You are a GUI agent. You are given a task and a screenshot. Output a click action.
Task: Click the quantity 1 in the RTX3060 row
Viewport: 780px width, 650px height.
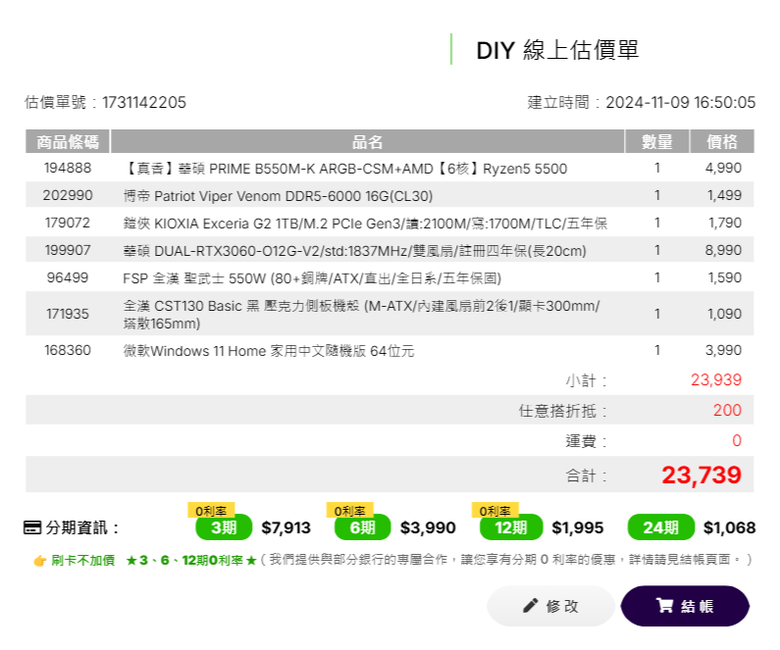click(657, 250)
